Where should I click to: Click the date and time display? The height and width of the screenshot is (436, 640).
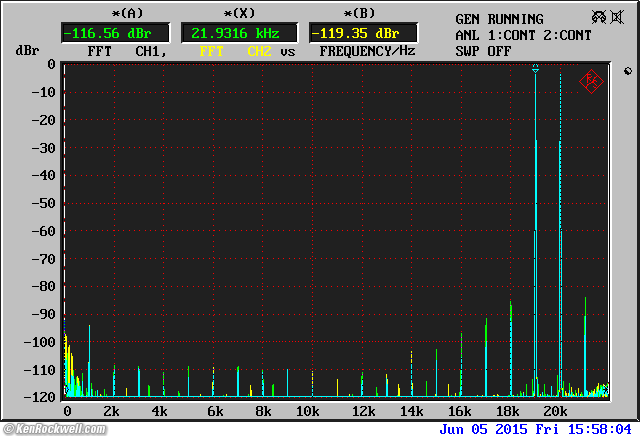[x=535, y=428]
